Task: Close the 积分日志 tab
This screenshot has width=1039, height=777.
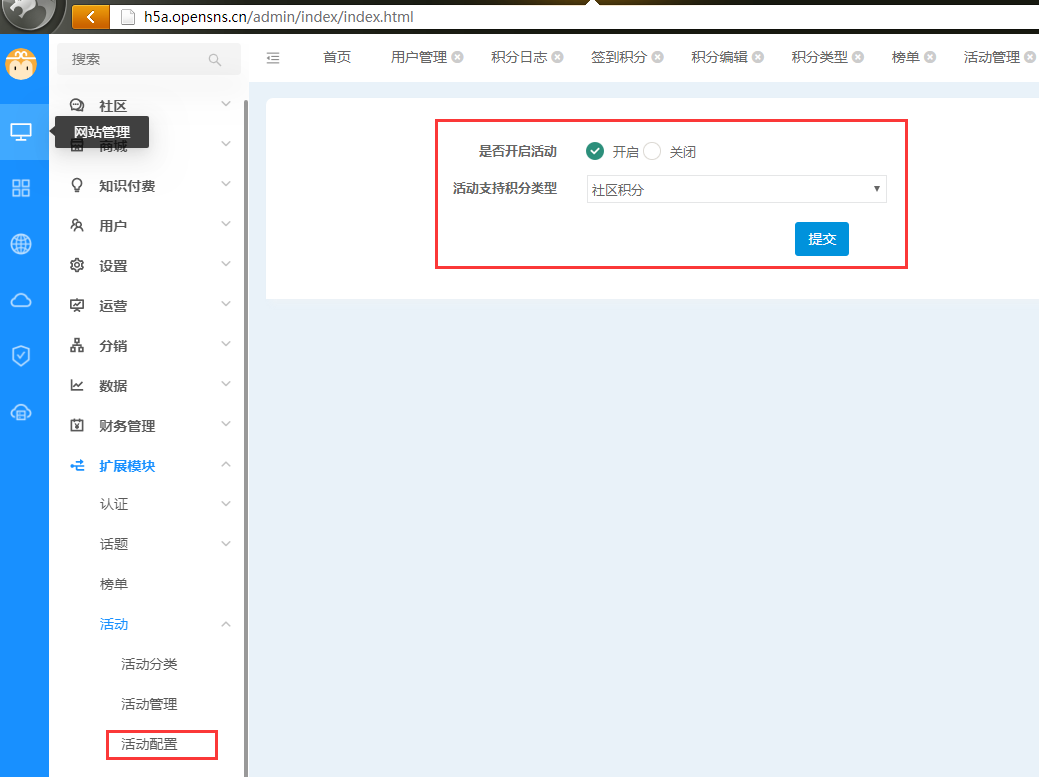Action: (x=558, y=57)
